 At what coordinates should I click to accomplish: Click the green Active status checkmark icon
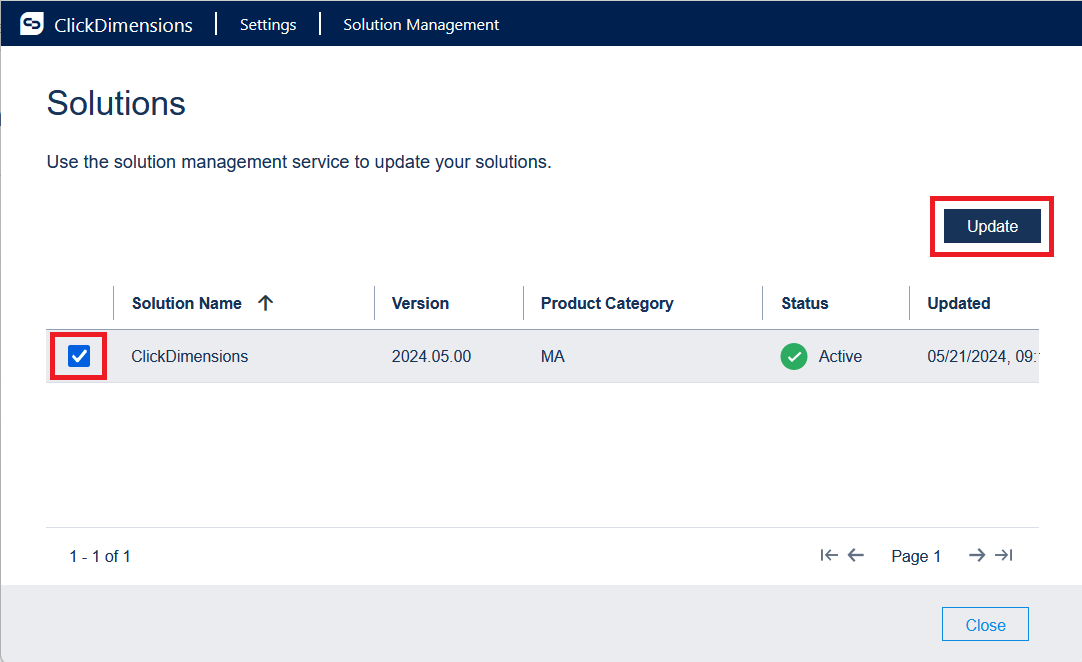(794, 356)
